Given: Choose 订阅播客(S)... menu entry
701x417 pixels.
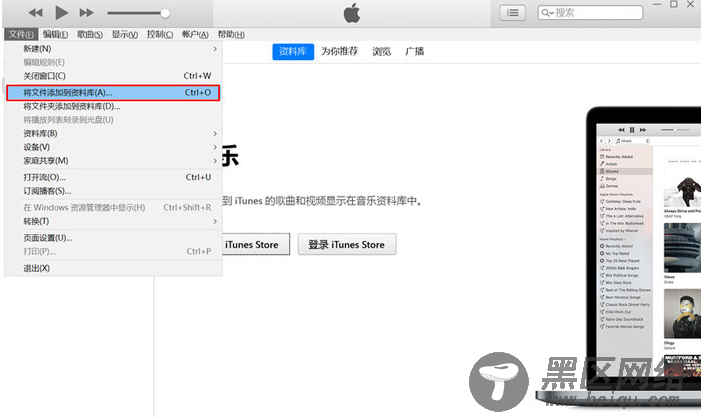Looking at the screenshot, I should point(114,191).
